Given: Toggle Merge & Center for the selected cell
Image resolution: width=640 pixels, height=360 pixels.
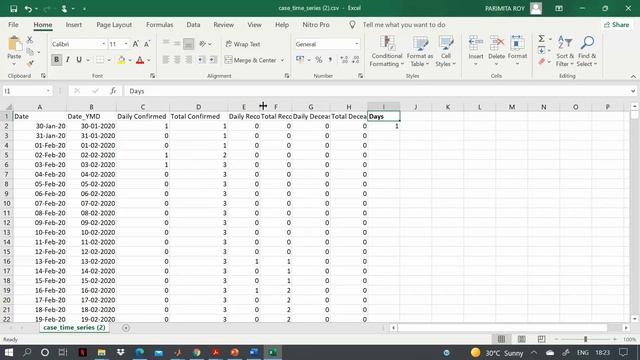Looking at the screenshot, I should click(251, 60).
